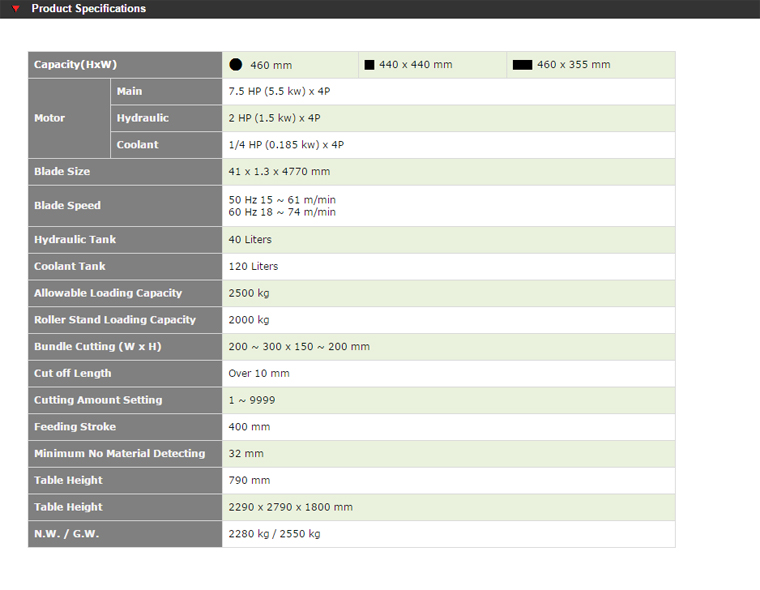
Task: Click the '460 mm' round capacity value
Action: (271, 65)
